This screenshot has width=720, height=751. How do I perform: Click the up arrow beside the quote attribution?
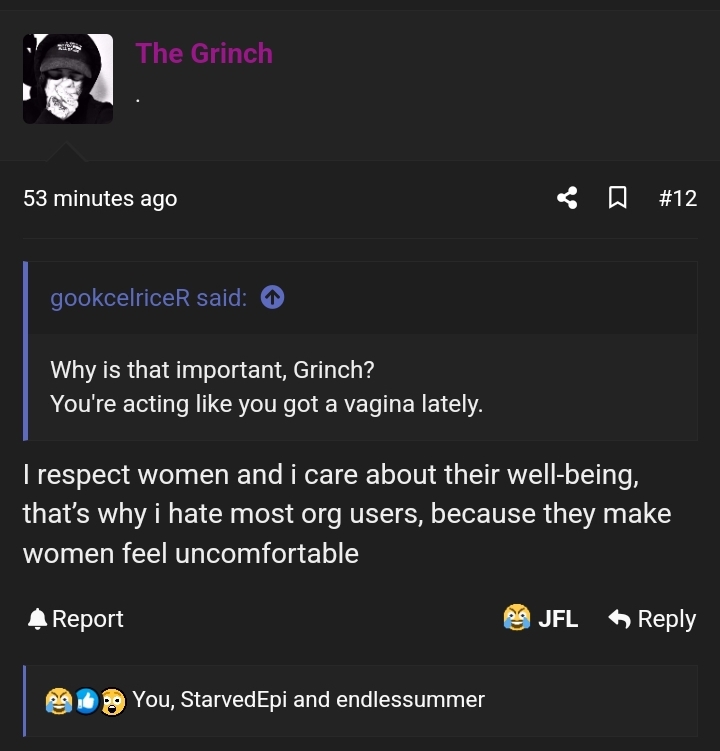[272, 297]
